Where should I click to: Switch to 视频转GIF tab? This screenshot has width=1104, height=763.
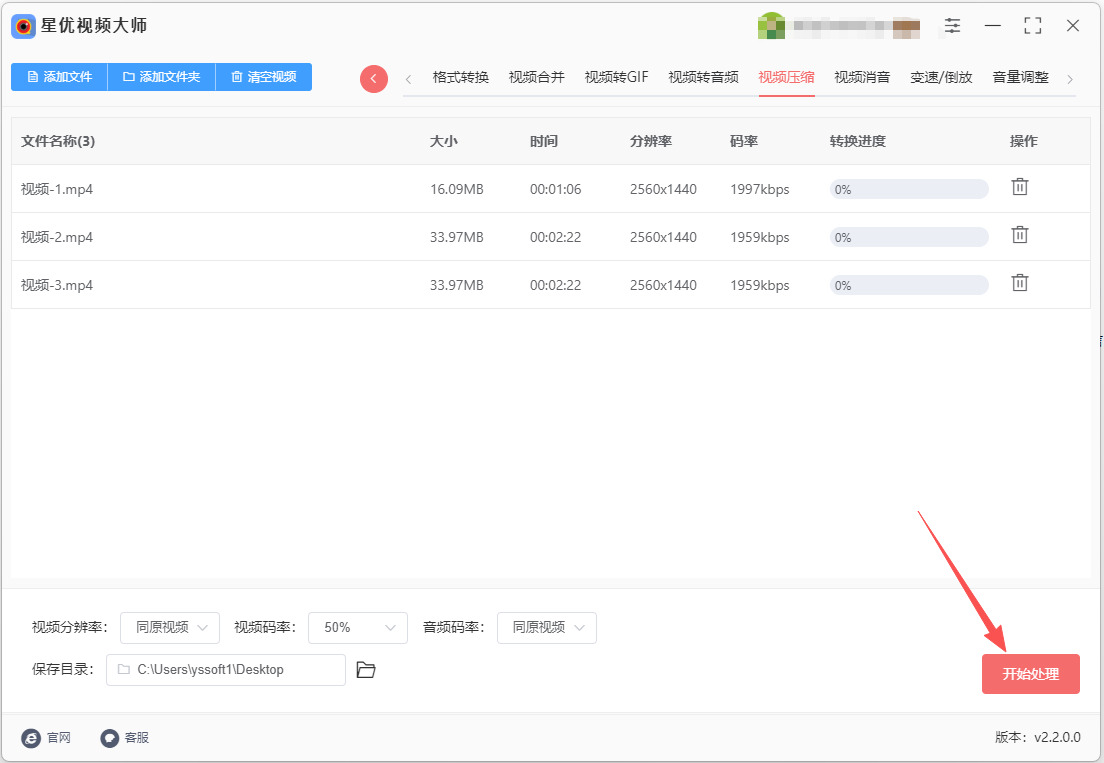tap(616, 77)
